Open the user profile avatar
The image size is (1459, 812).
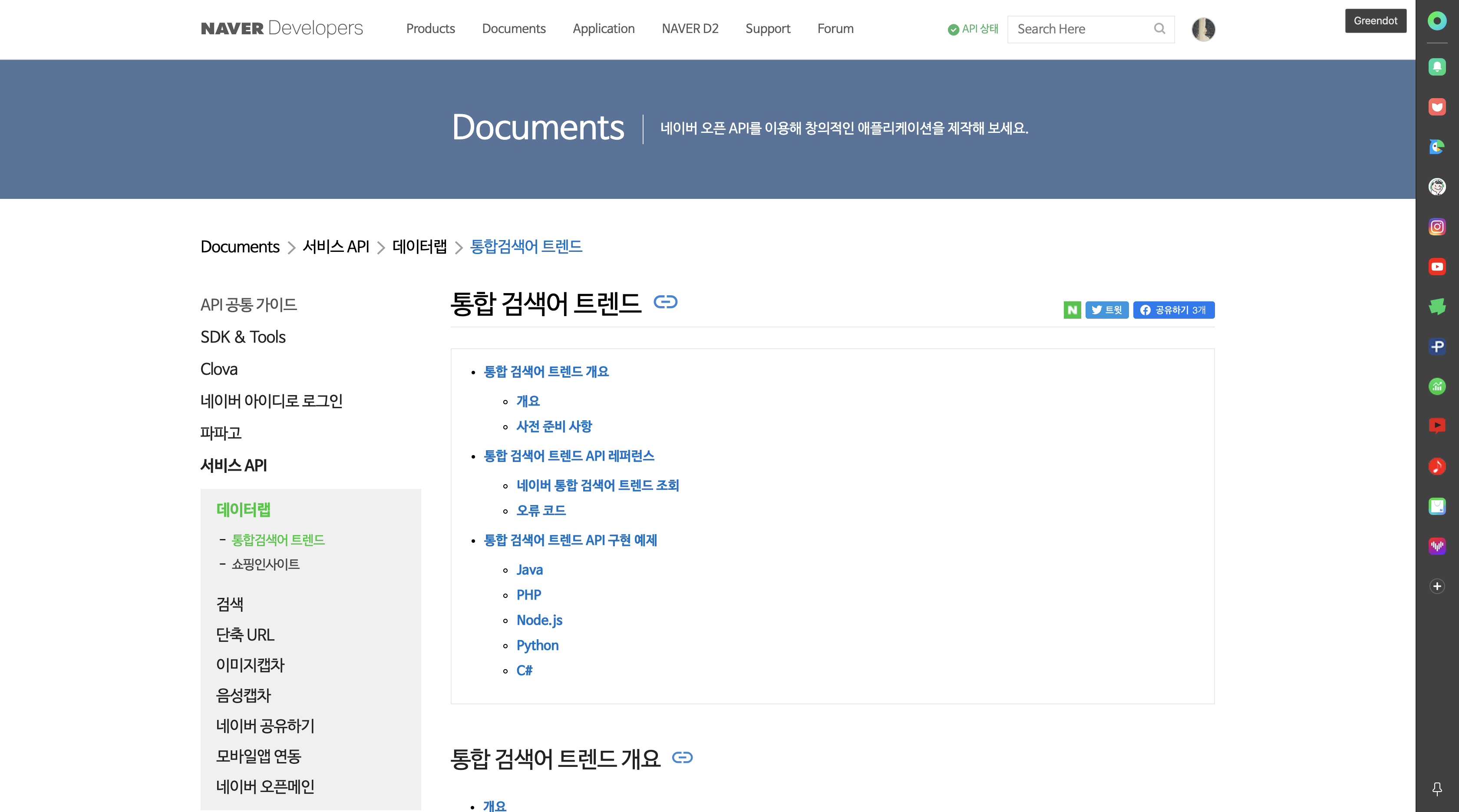(1203, 29)
